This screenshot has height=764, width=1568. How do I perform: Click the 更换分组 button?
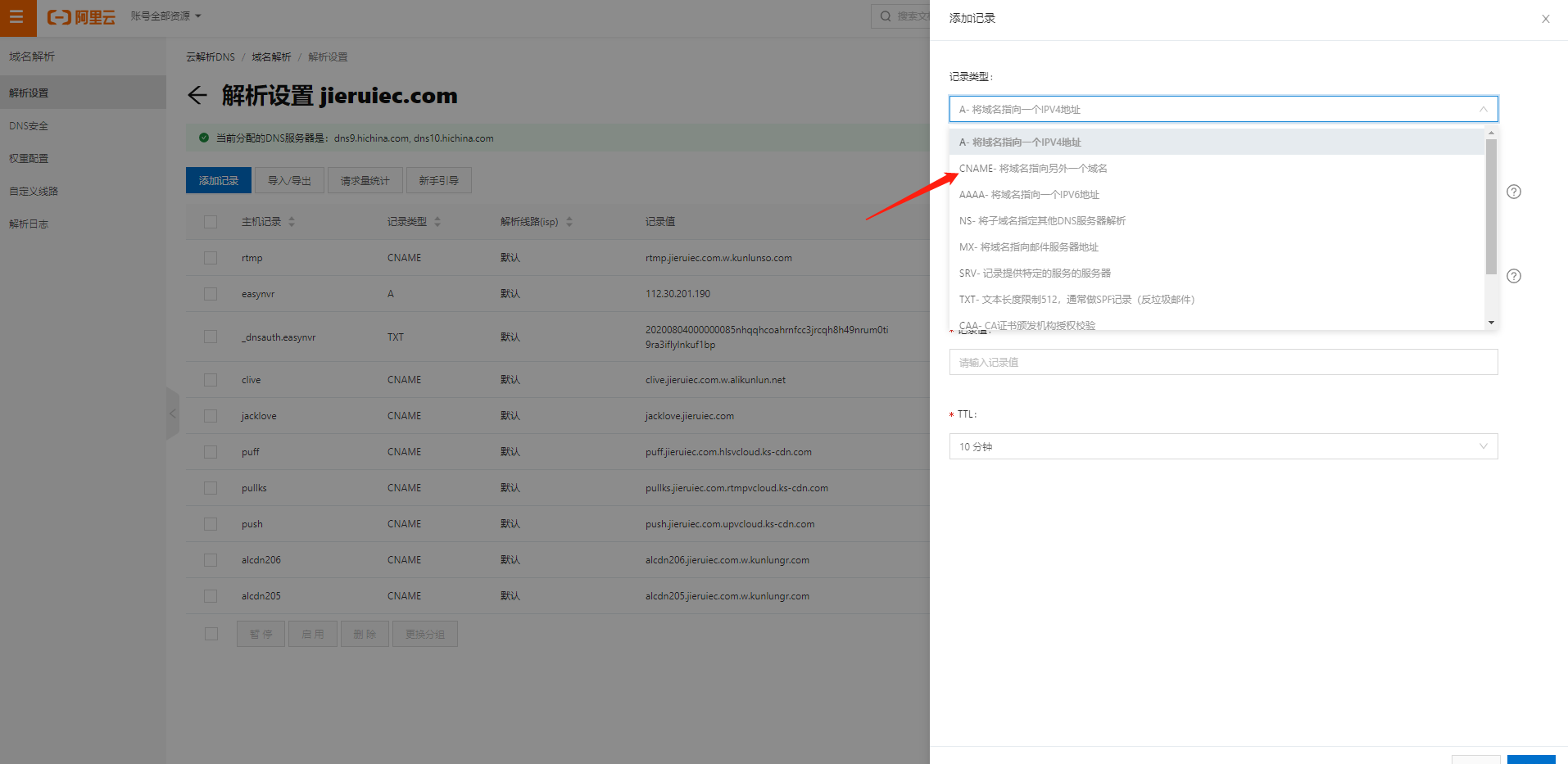click(425, 634)
